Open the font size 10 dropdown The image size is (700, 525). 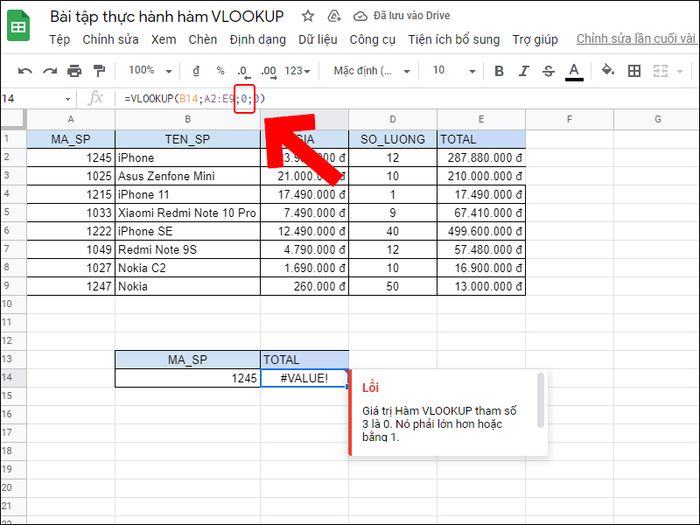pos(454,71)
